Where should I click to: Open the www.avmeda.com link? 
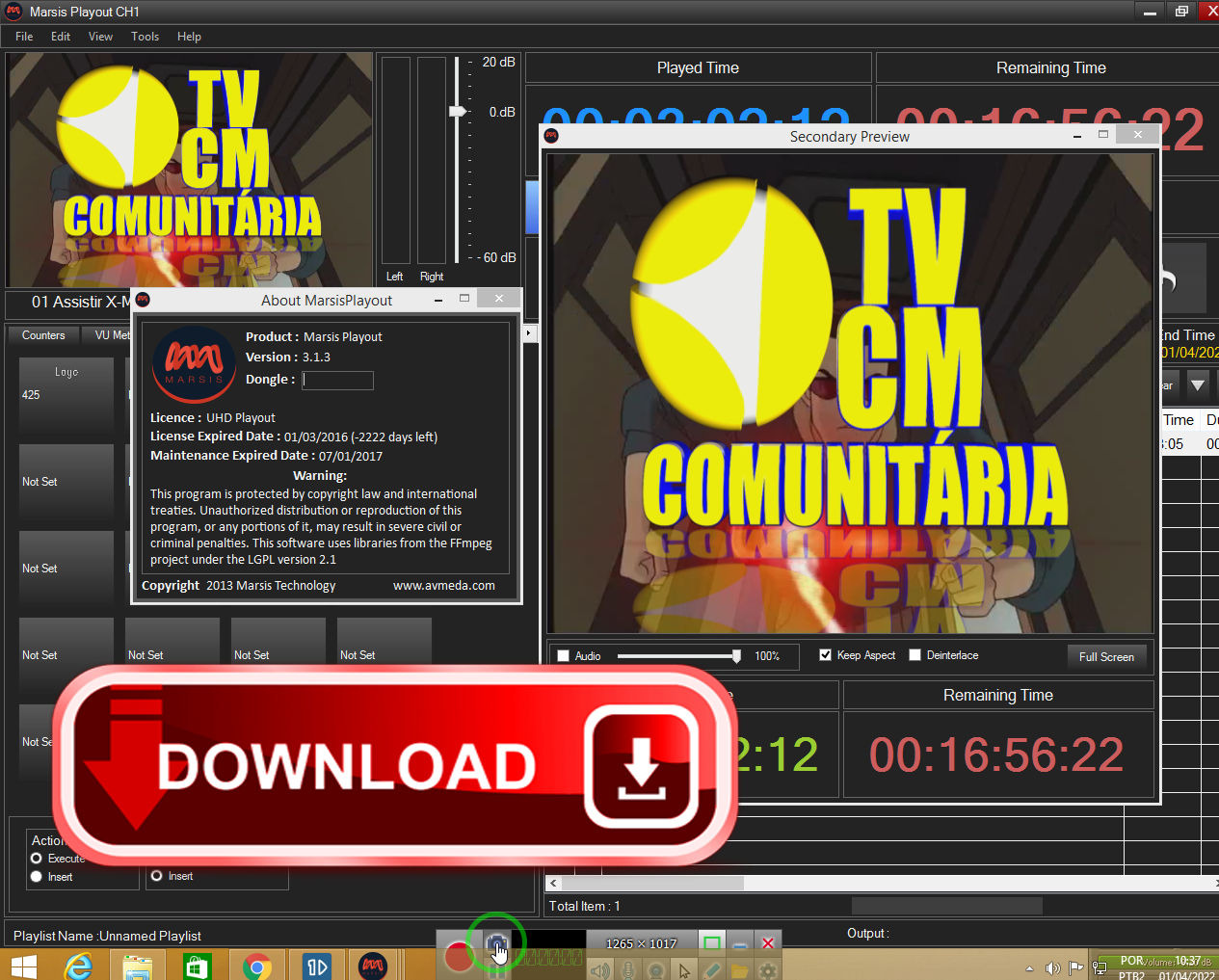pos(444,585)
